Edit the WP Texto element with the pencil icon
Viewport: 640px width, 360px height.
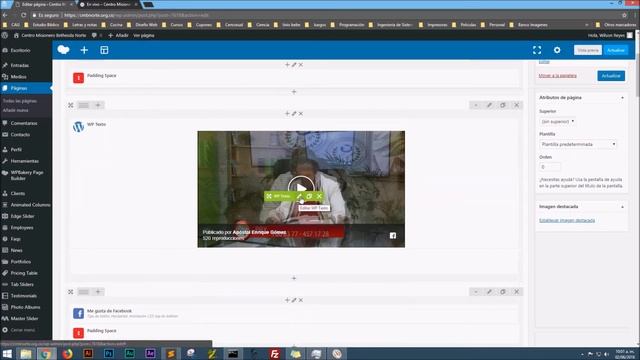[299, 196]
